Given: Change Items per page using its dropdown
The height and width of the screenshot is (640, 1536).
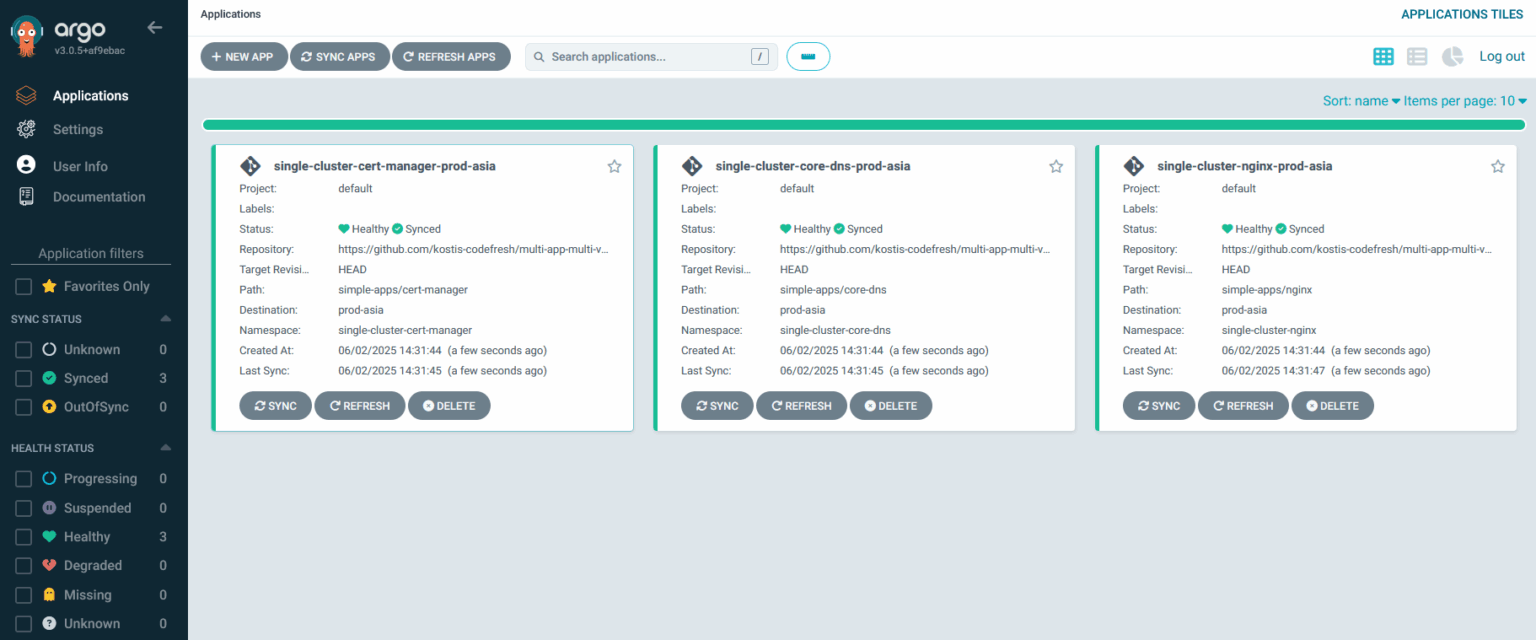Looking at the screenshot, I should point(1463,100).
